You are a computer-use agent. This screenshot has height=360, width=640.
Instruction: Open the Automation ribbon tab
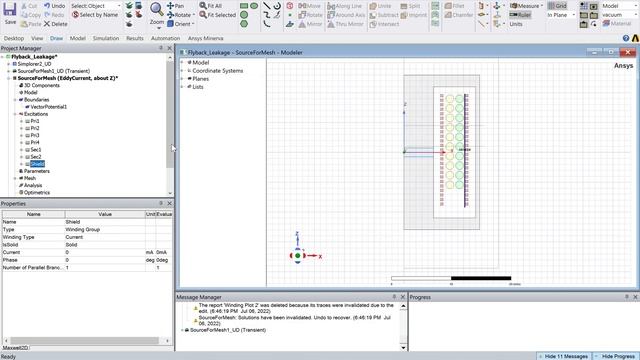165,38
